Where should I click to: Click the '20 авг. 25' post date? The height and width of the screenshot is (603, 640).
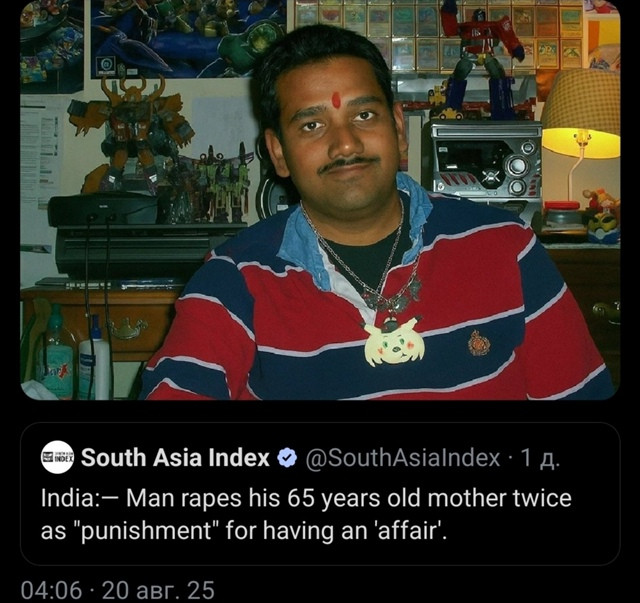(x=158, y=590)
